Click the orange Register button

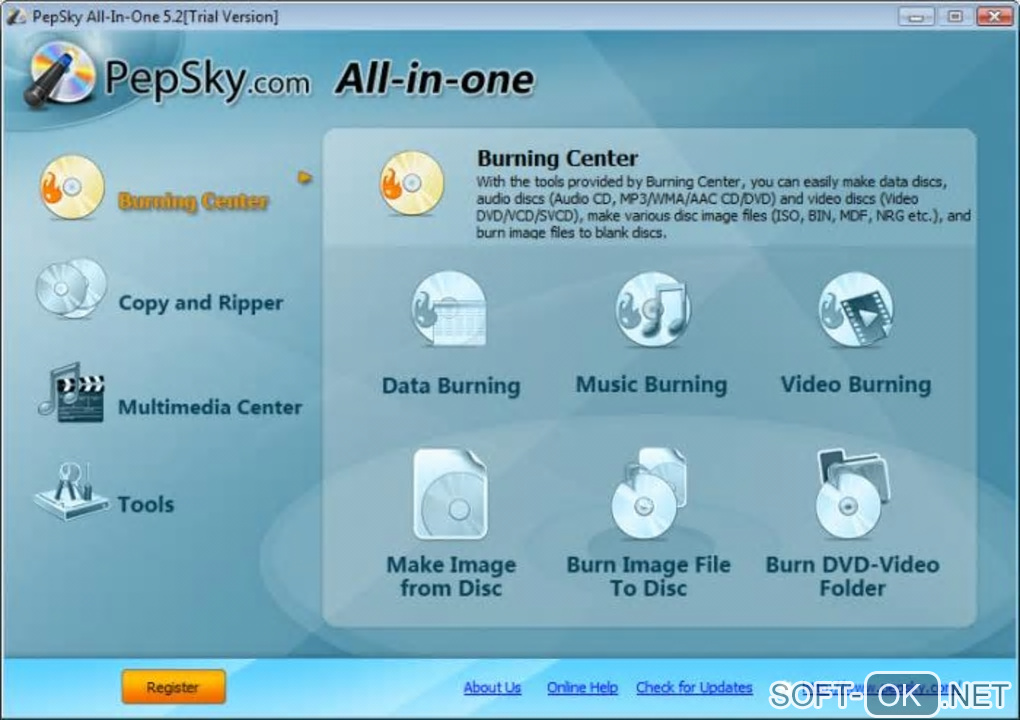click(173, 687)
